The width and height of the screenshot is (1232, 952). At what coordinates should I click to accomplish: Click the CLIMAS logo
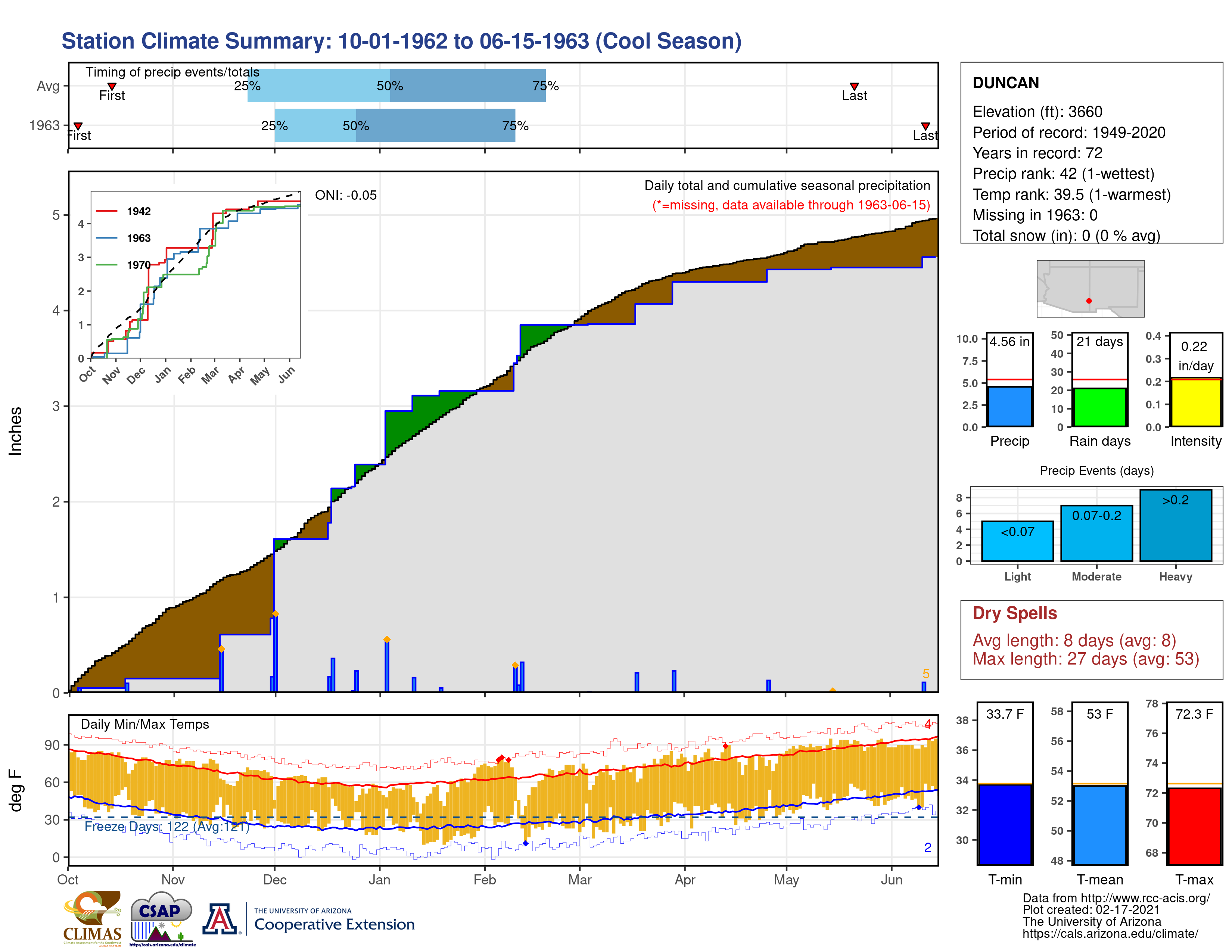tap(93, 918)
